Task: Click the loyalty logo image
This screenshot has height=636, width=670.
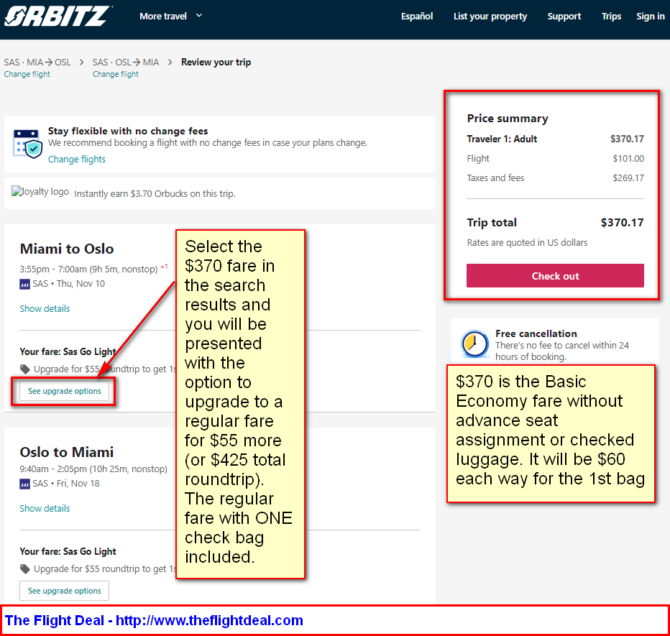Action: 40,191
